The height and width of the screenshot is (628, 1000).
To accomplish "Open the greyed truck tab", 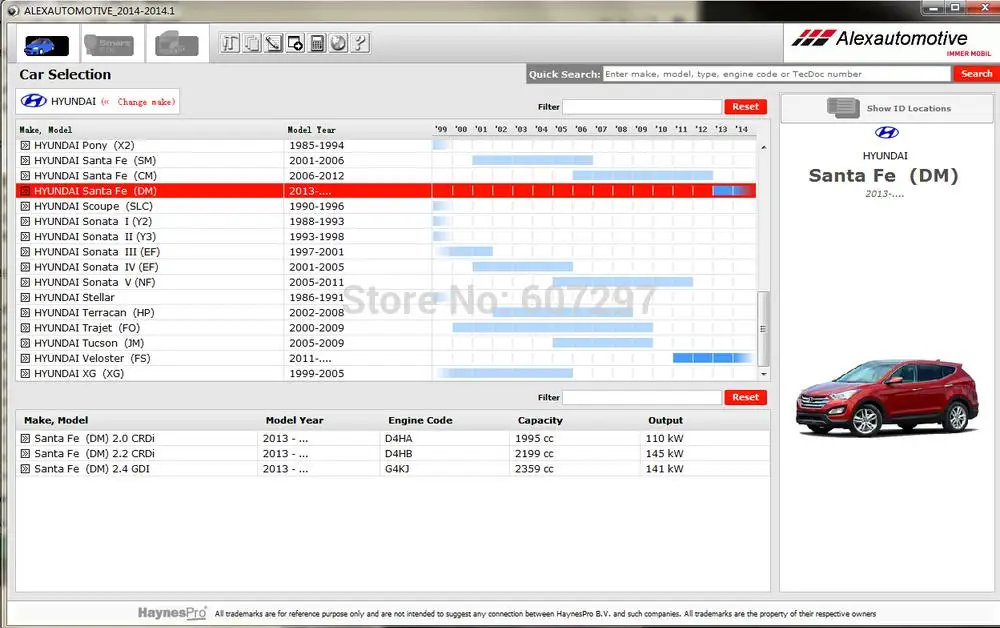I will click(177, 45).
